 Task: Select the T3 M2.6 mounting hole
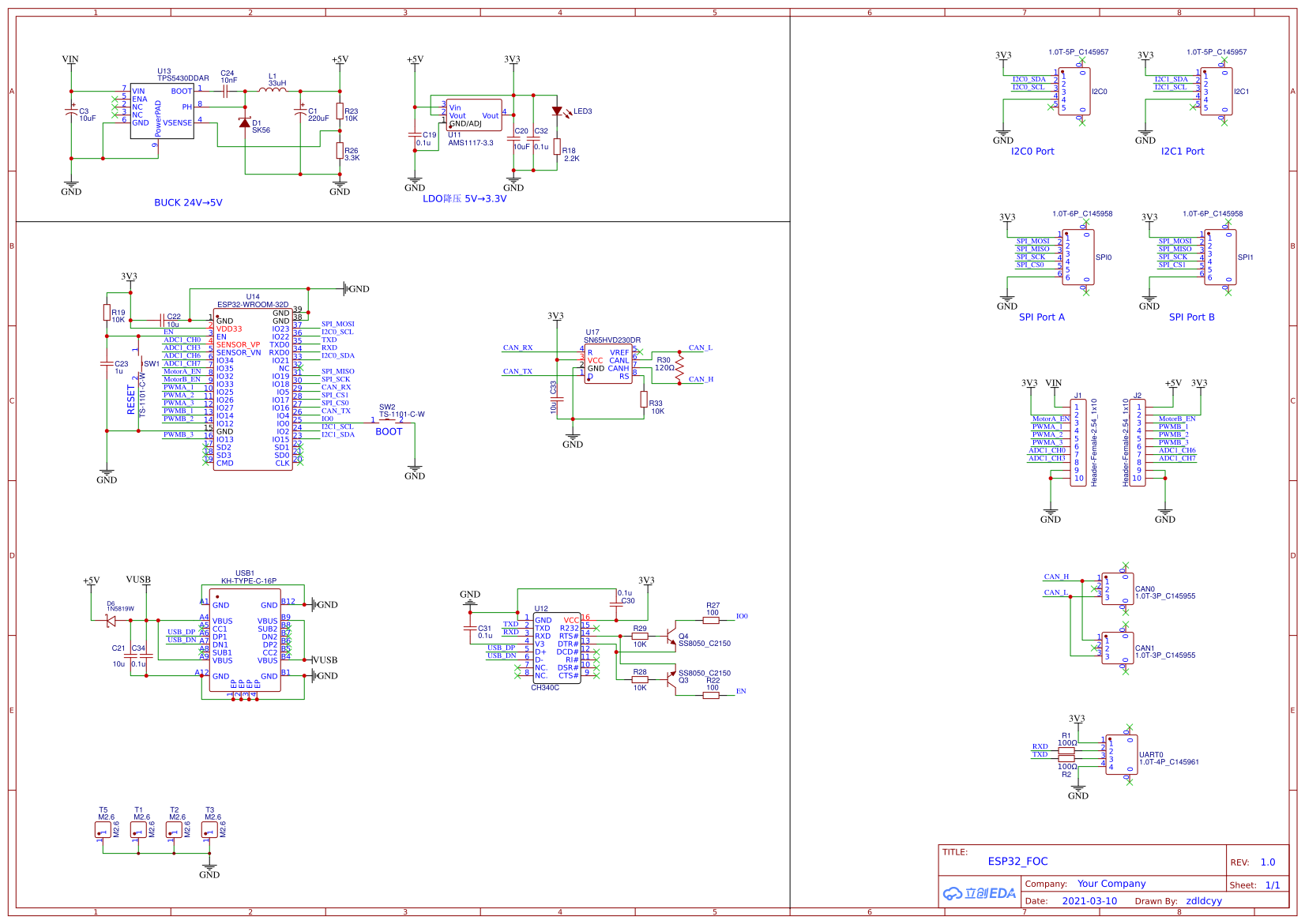pyautogui.click(x=209, y=830)
